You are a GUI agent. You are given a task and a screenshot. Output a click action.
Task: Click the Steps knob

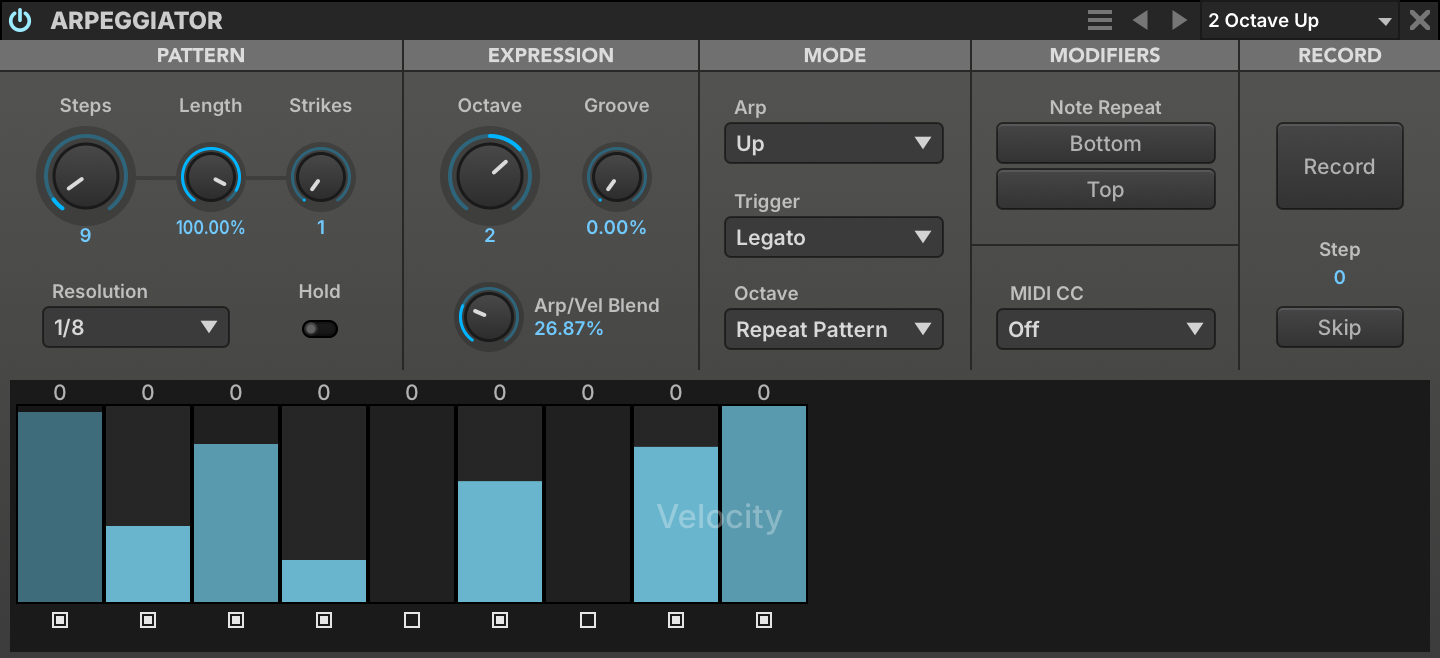86,176
